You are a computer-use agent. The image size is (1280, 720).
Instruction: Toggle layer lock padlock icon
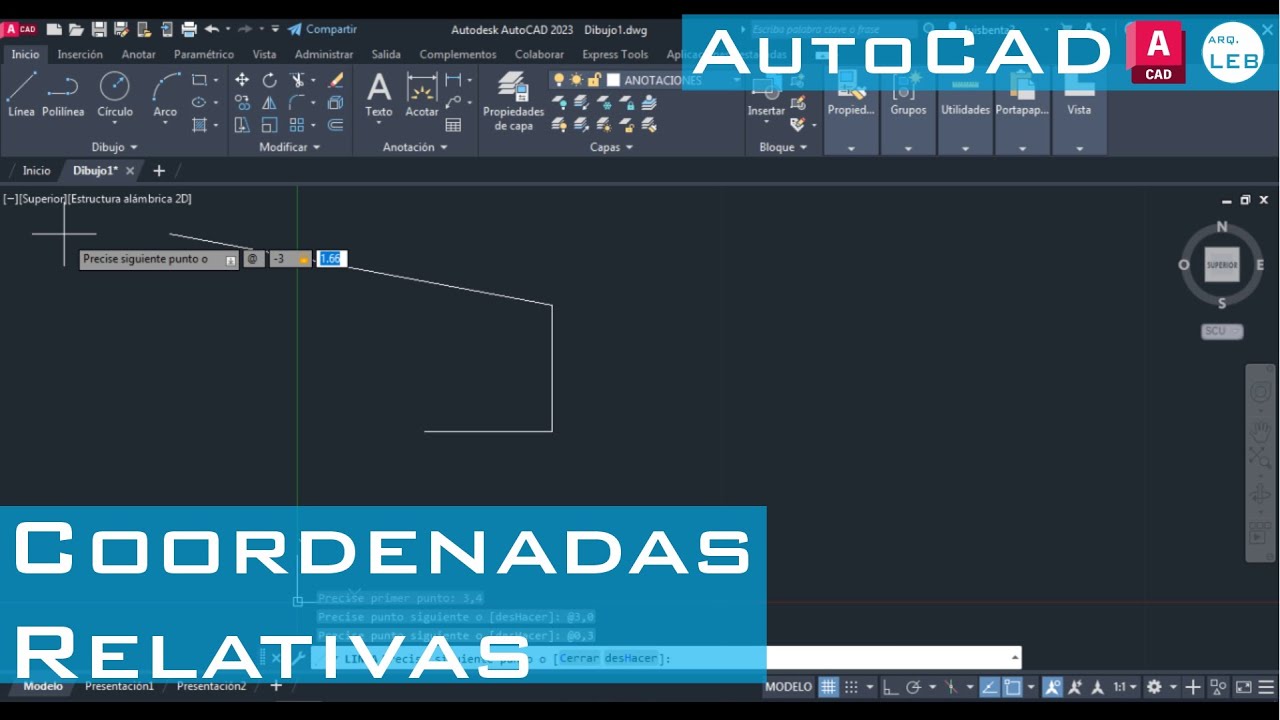point(594,80)
